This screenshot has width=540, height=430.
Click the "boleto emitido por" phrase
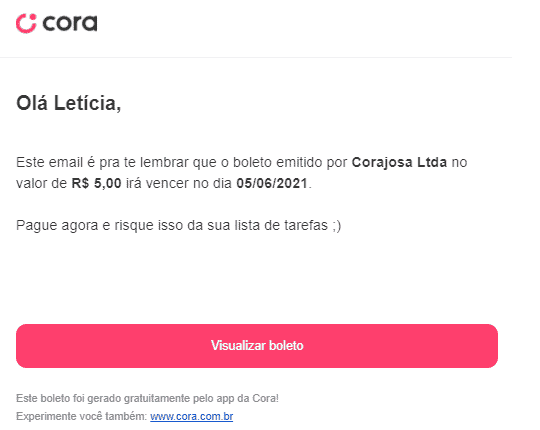pyautogui.click(x=290, y=162)
